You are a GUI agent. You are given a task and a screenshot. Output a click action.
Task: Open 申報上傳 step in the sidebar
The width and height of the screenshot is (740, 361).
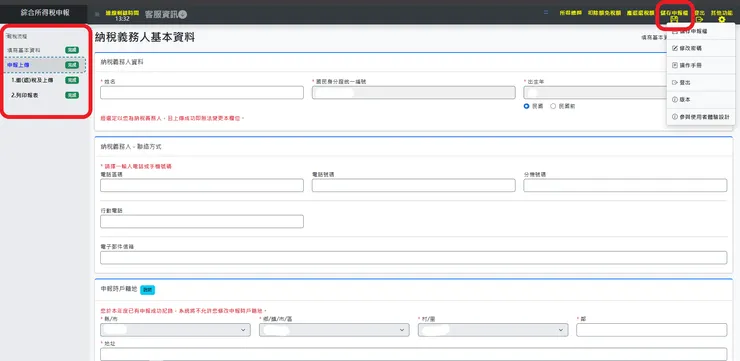pos(45,65)
